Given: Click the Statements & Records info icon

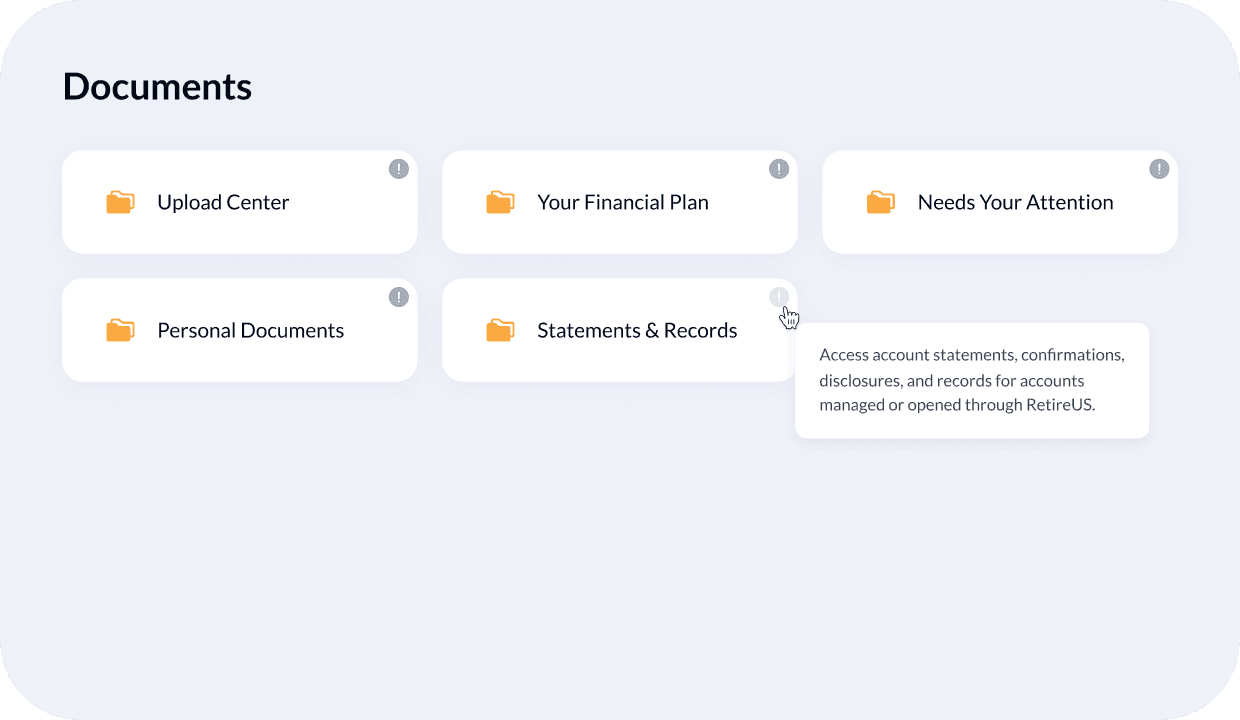Looking at the screenshot, I should point(779,297).
